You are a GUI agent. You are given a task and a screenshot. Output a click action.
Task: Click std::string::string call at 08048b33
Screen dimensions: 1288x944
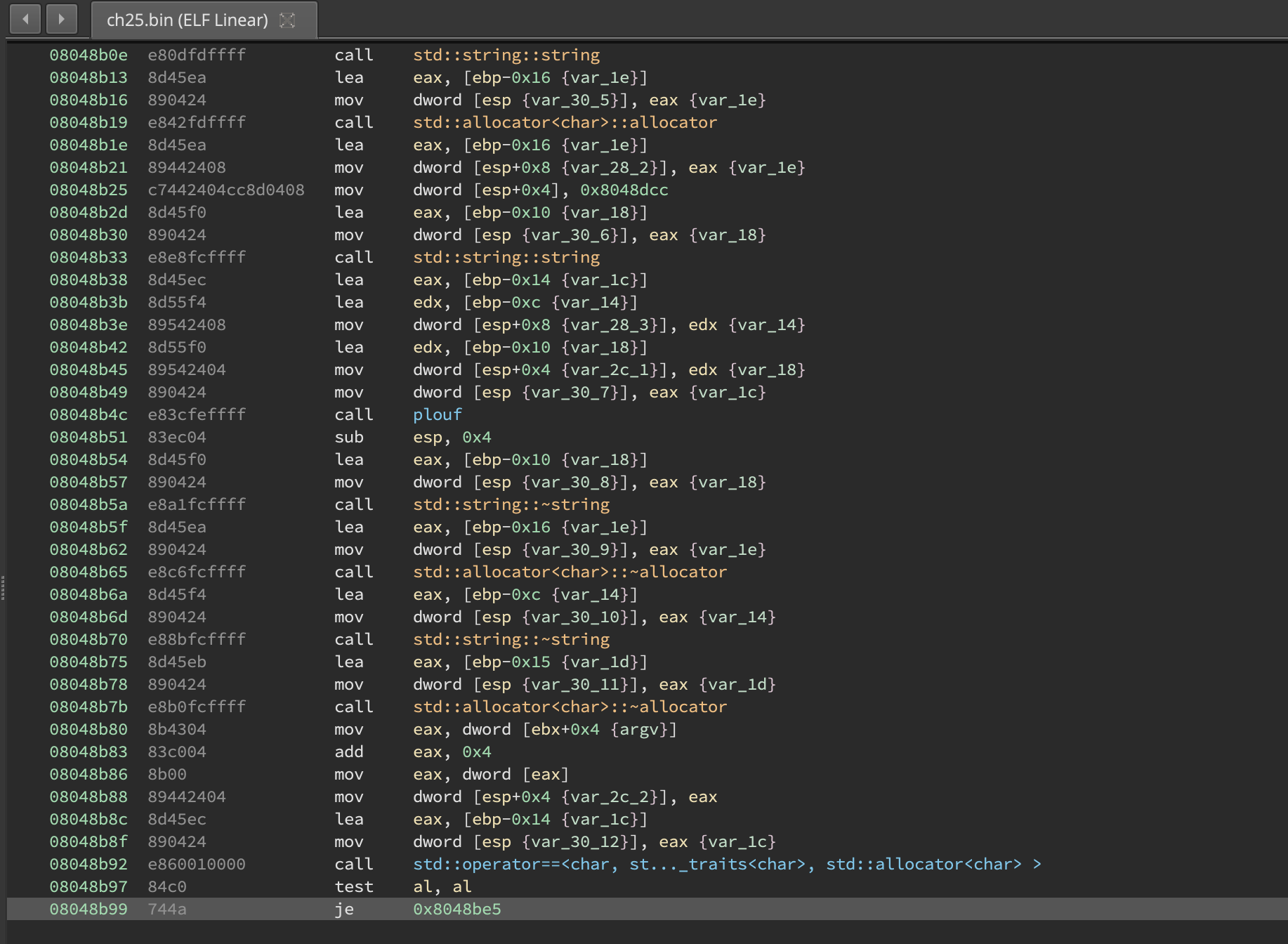pos(506,257)
